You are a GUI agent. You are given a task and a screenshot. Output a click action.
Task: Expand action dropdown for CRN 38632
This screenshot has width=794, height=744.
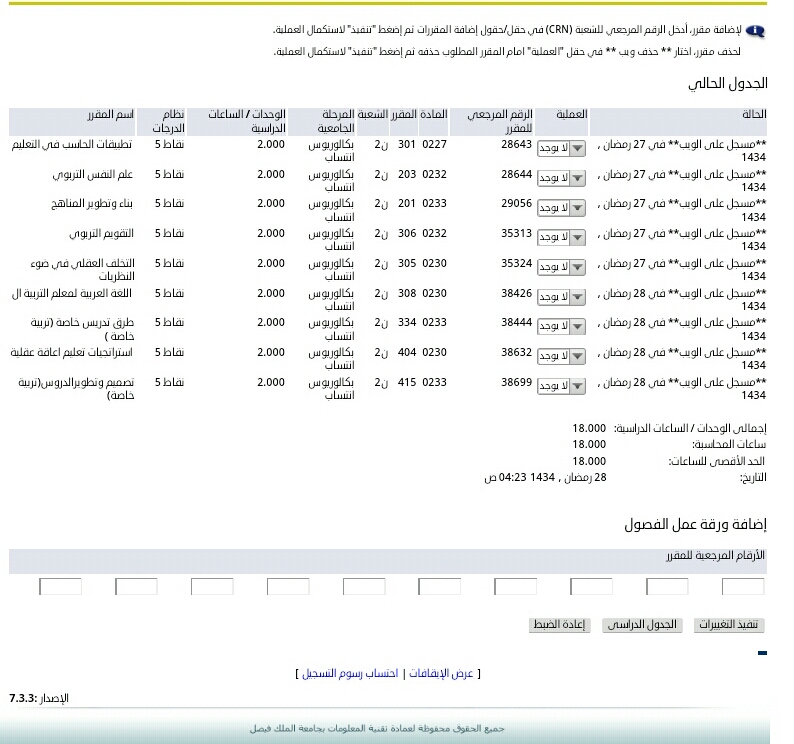[562, 356]
